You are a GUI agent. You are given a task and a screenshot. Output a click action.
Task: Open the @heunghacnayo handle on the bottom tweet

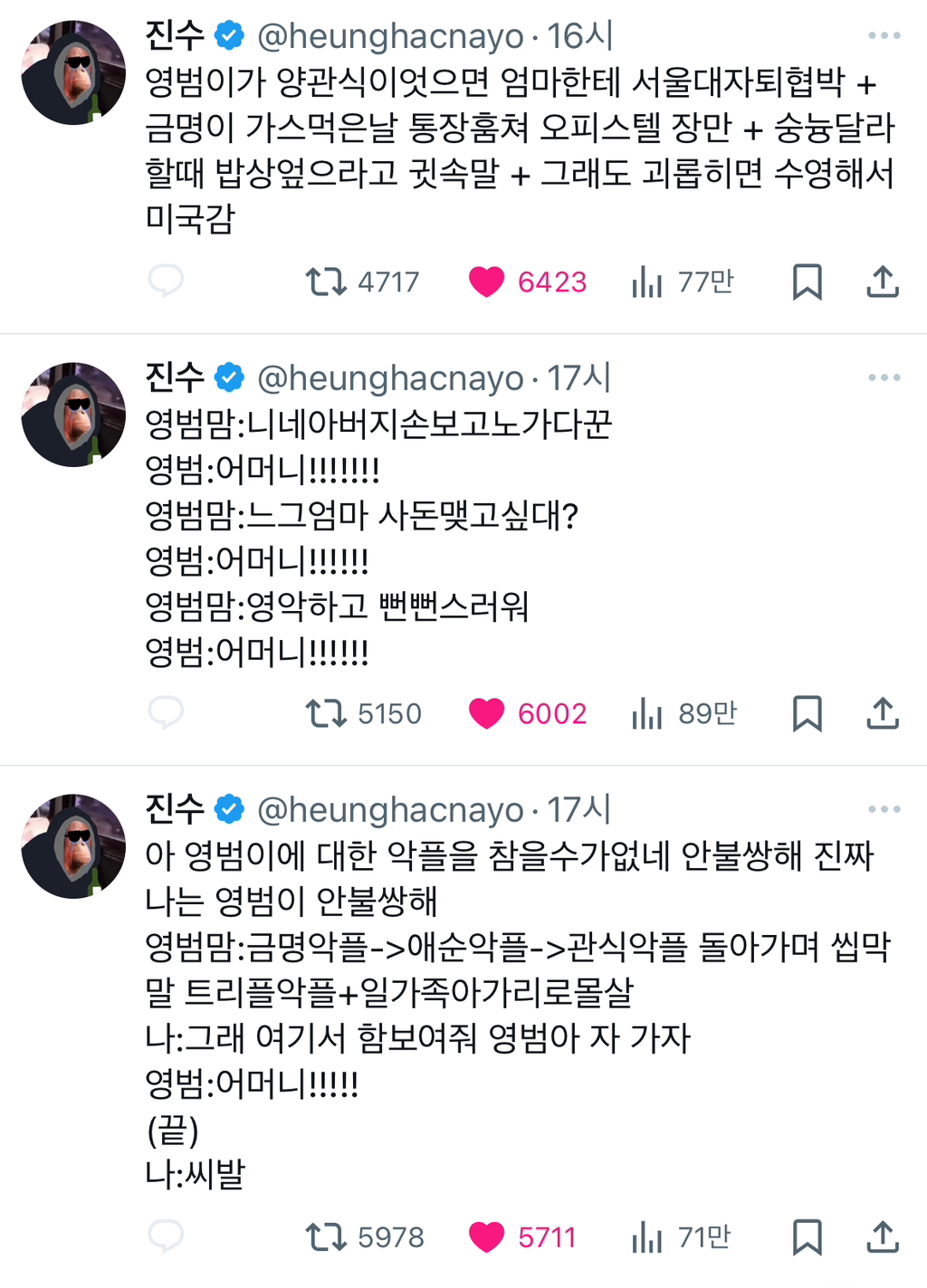point(390,809)
